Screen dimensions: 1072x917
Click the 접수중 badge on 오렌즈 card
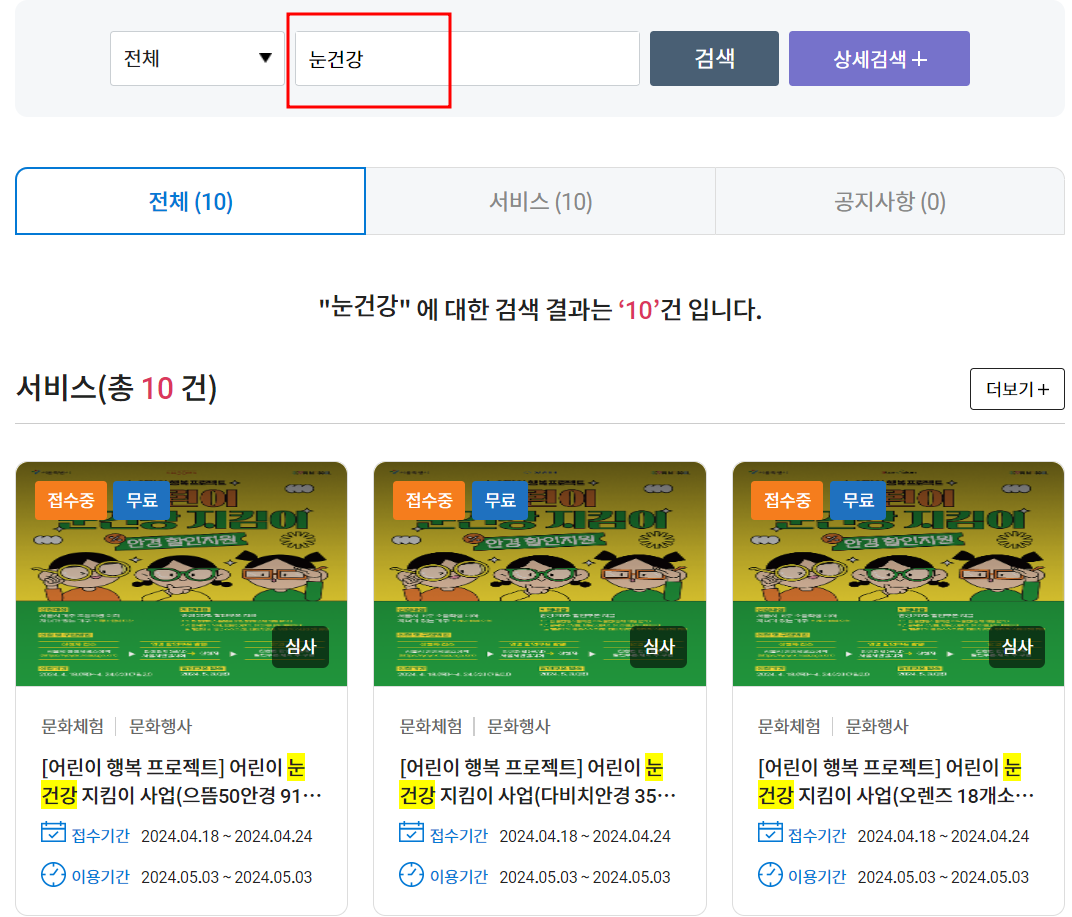(788, 500)
